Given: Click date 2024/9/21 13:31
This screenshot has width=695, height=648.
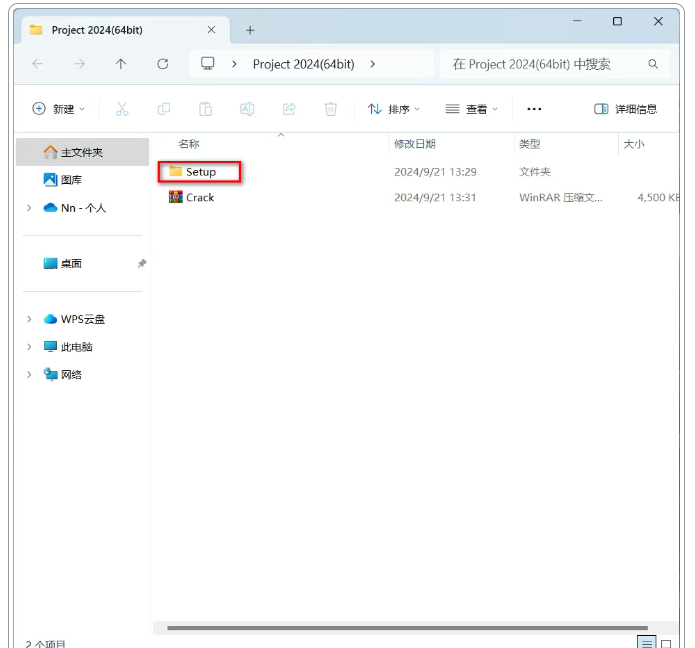Looking at the screenshot, I should (x=435, y=198).
